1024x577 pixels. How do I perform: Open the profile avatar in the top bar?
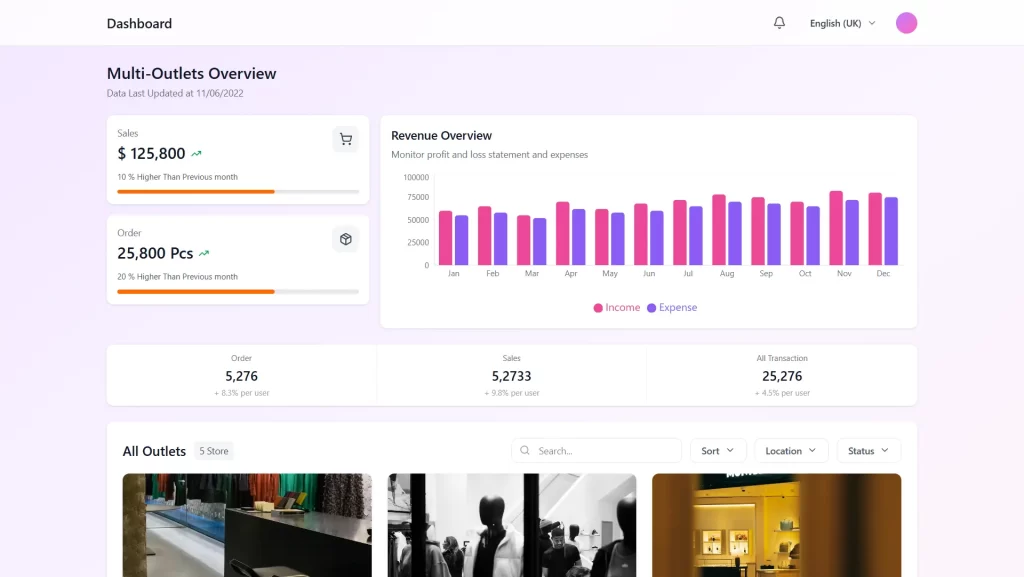tap(906, 22)
